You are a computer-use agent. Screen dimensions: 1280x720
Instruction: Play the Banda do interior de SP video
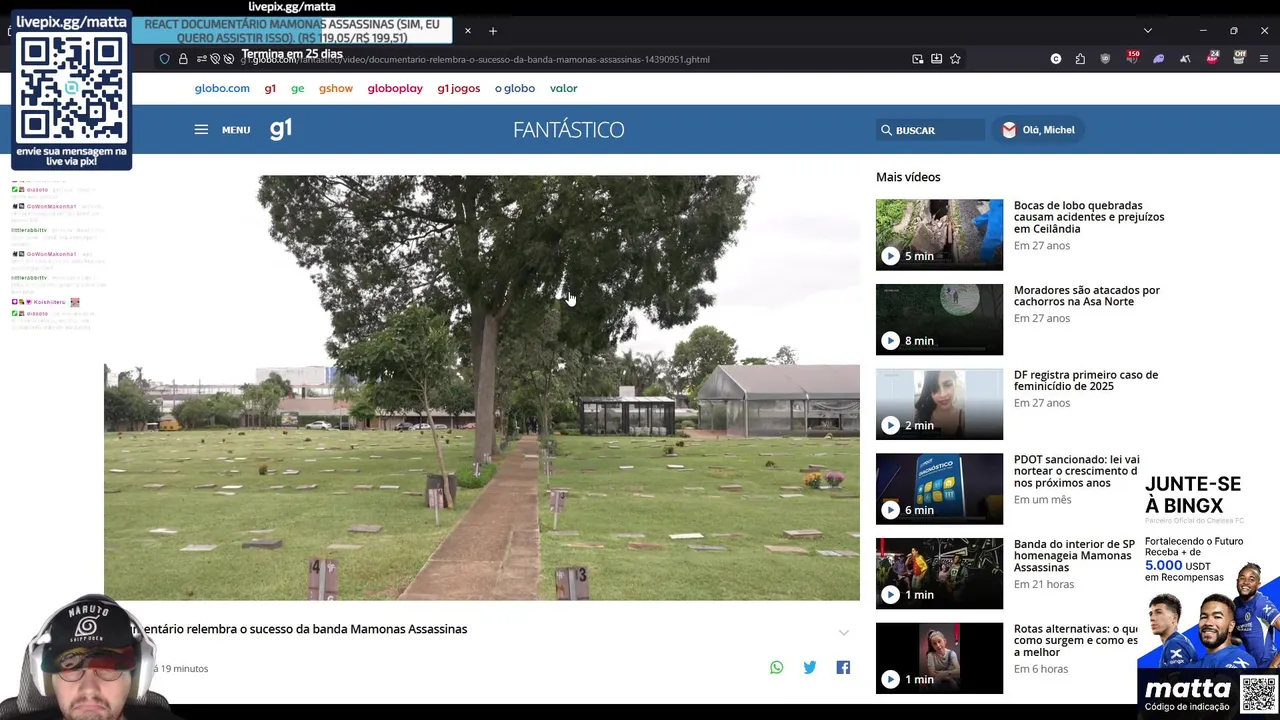click(939, 573)
